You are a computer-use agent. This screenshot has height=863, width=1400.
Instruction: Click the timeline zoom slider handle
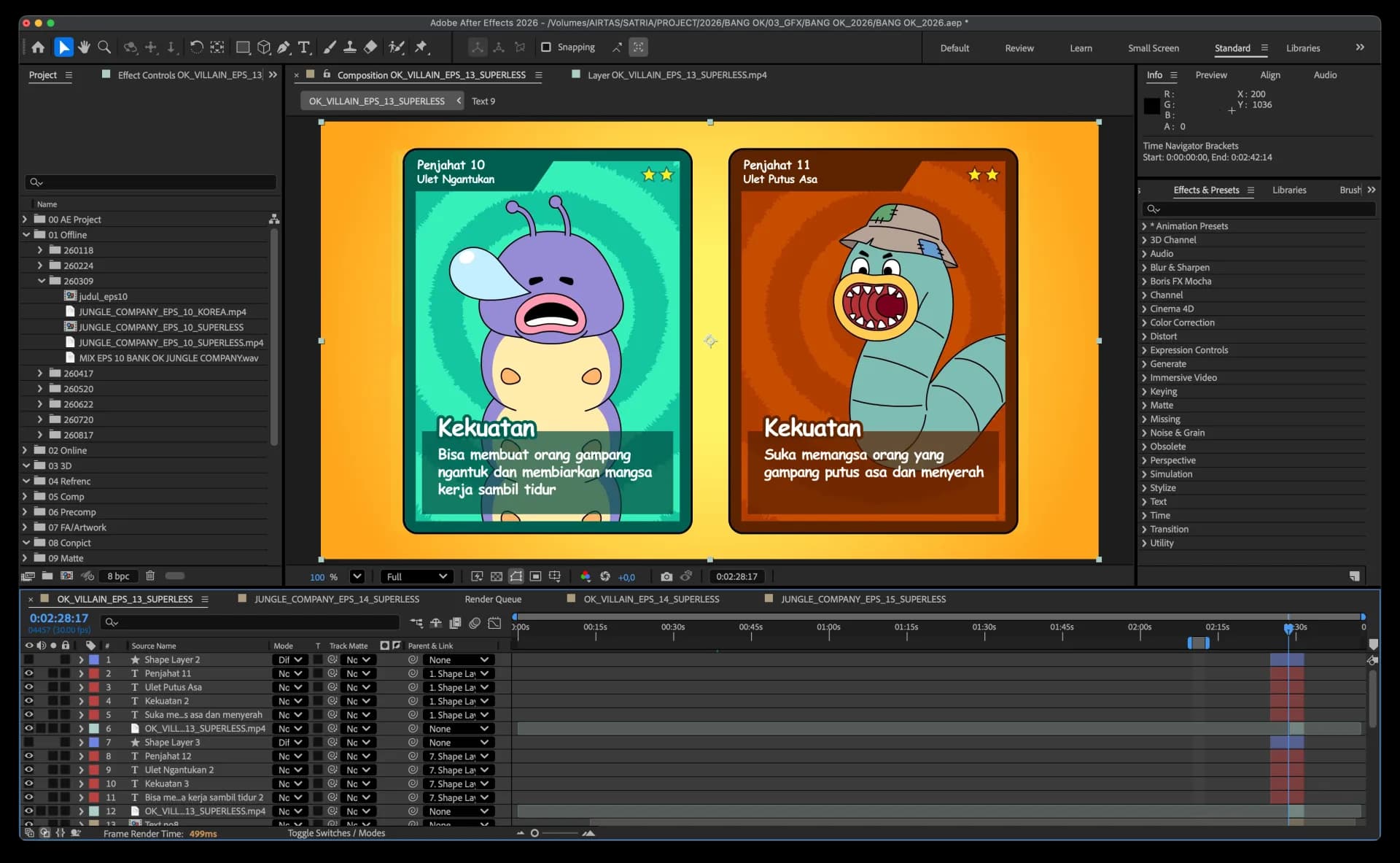pyautogui.click(x=534, y=833)
